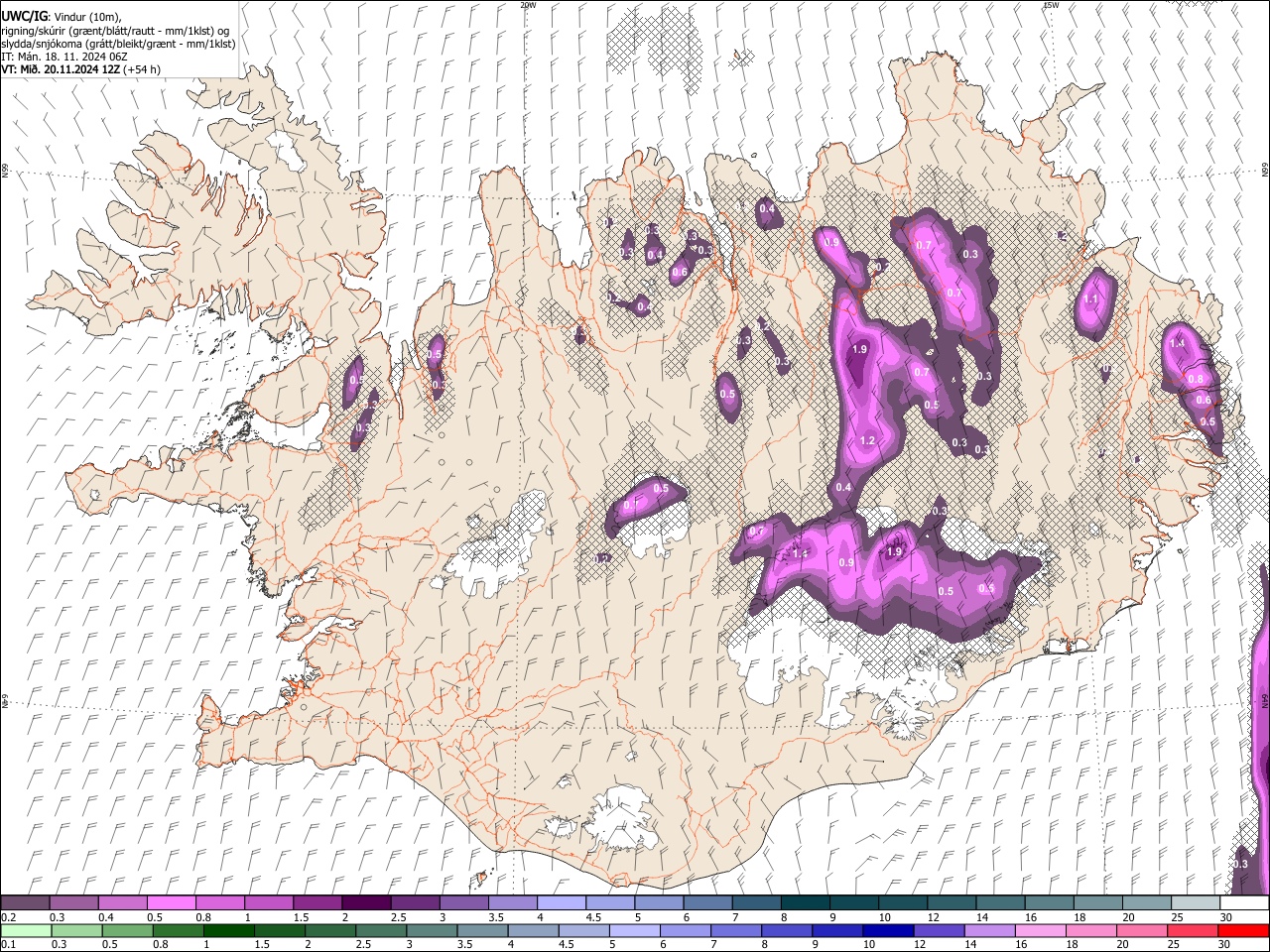Select the lower legend swatch starting at 8

pos(786,931)
